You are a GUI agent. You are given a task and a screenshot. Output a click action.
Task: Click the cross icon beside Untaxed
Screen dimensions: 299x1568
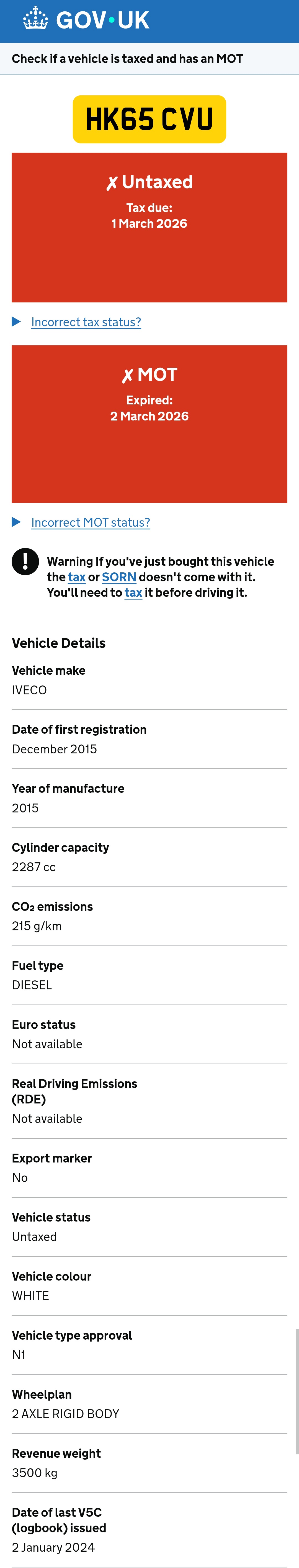[x=112, y=183]
